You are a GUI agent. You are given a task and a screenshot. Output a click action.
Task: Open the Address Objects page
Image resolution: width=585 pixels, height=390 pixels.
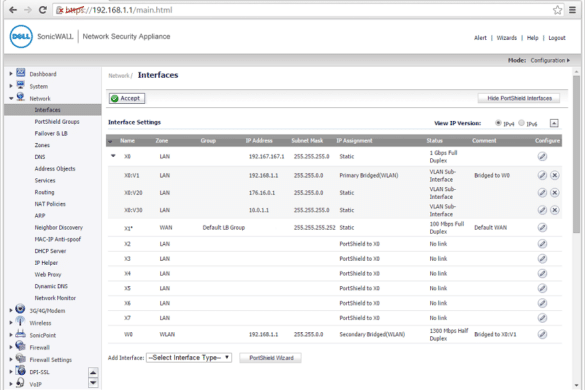tap(55, 169)
